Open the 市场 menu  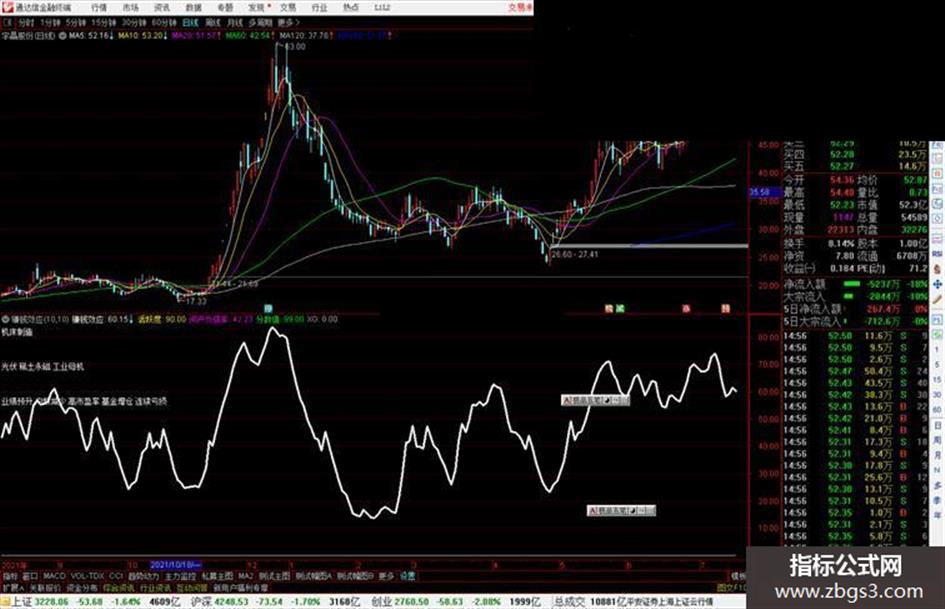pyautogui.click(x=130, y=8)
